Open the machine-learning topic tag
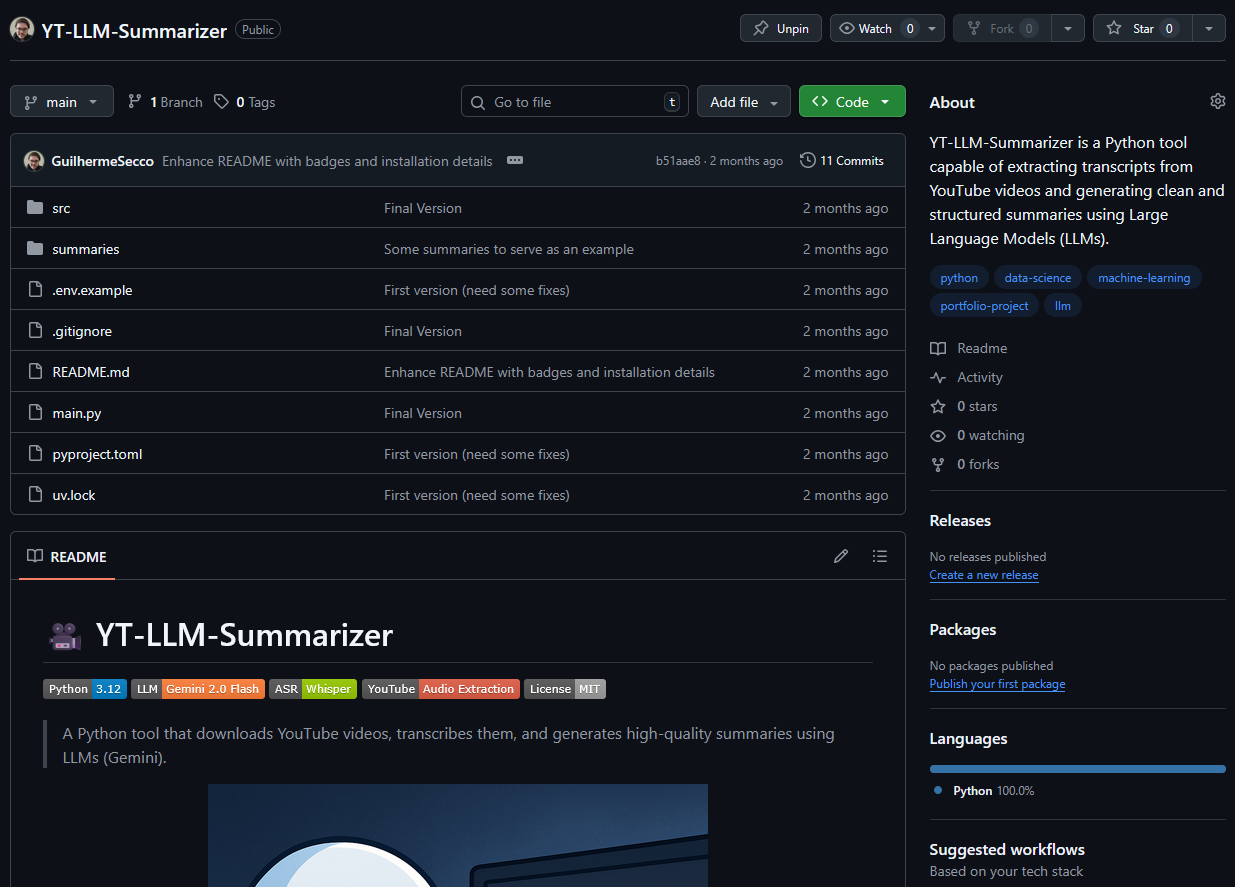Viewport: 1235px width, 887px height. click(x=1143, y=278)
